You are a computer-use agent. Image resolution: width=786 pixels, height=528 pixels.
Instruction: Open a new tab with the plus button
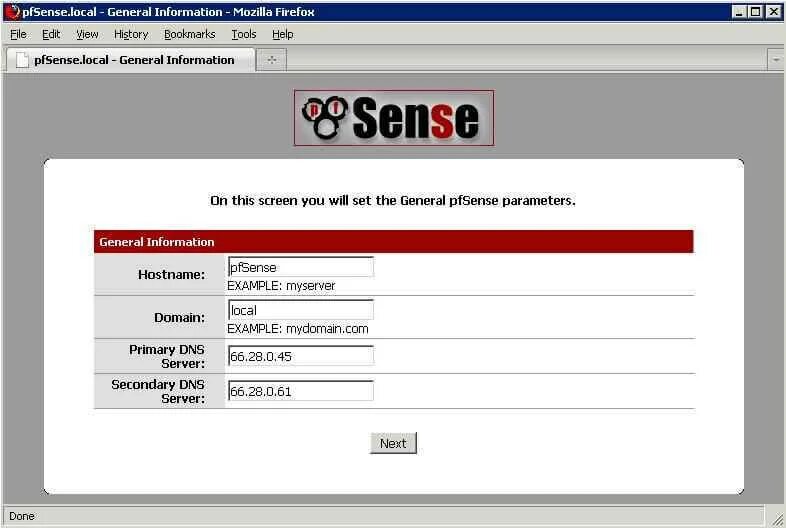(x=271, y=60)
